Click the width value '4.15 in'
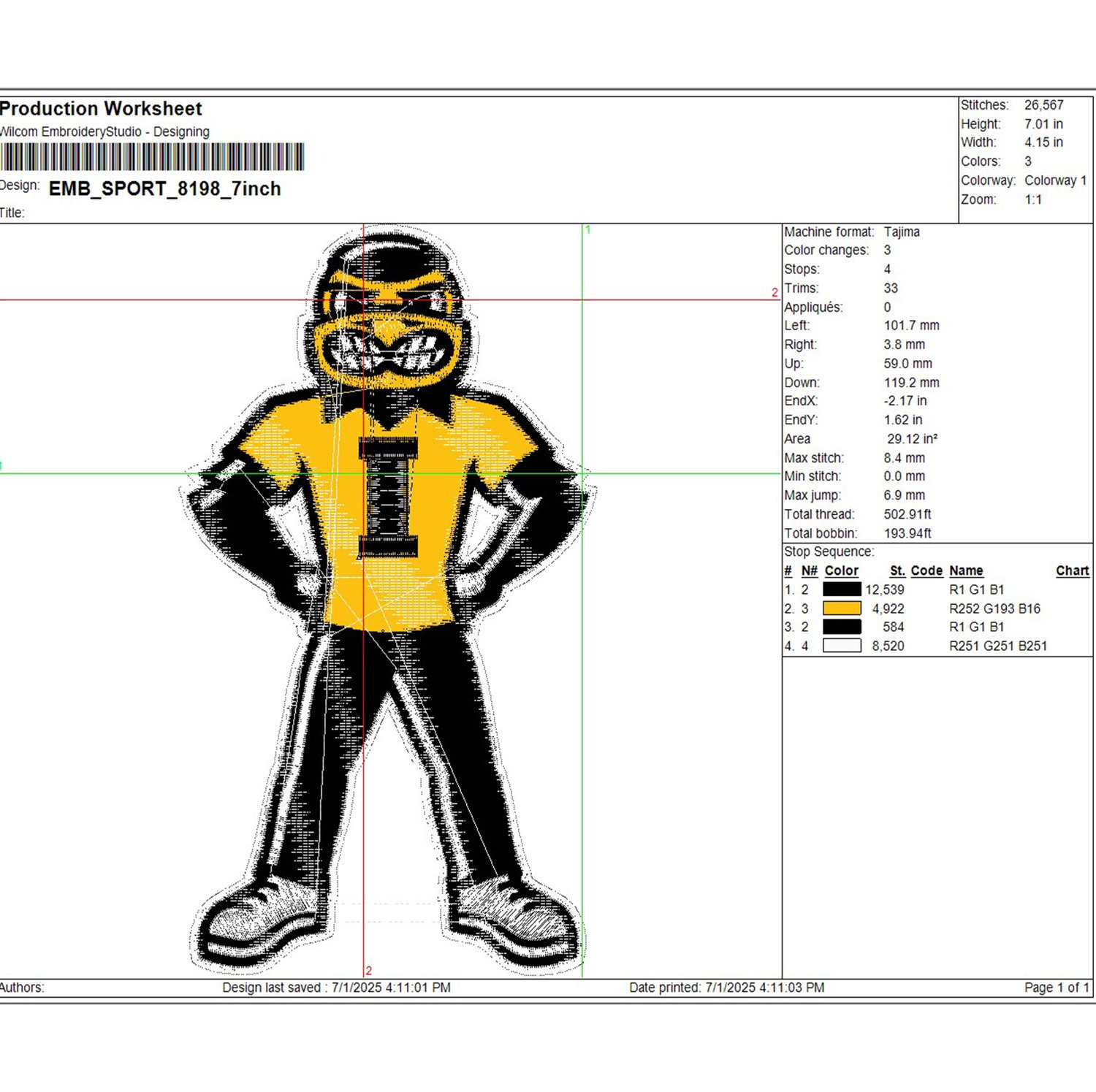 pos(1043,142)
